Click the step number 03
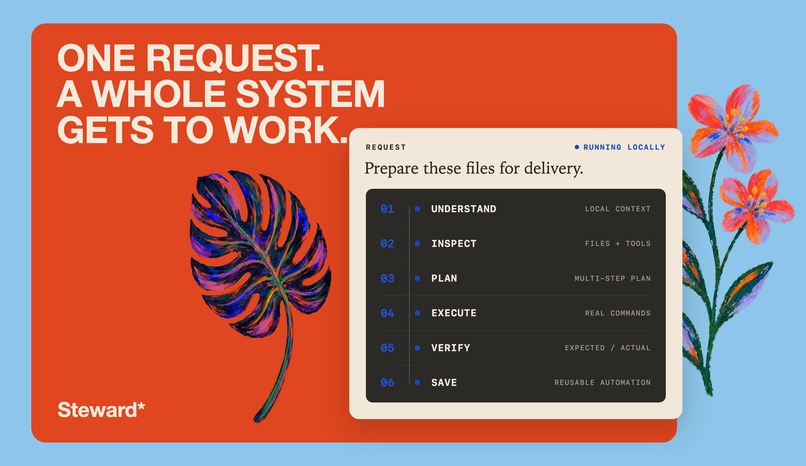Viewport: 806px width, 466px height. [x=387, y=278]
